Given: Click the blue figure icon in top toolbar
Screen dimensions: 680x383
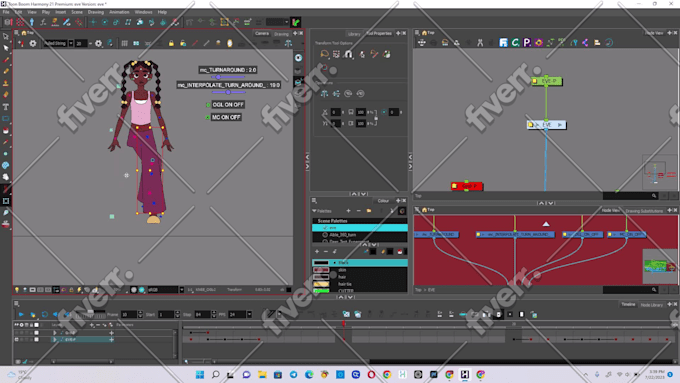Looking at the screenshot, I should (x=32, y=22).
